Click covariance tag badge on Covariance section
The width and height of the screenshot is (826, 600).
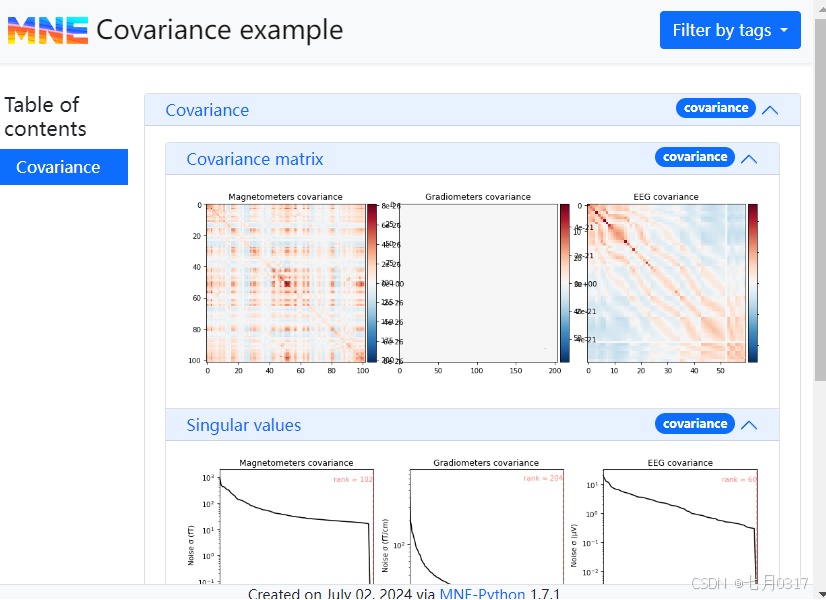point(716,108)
